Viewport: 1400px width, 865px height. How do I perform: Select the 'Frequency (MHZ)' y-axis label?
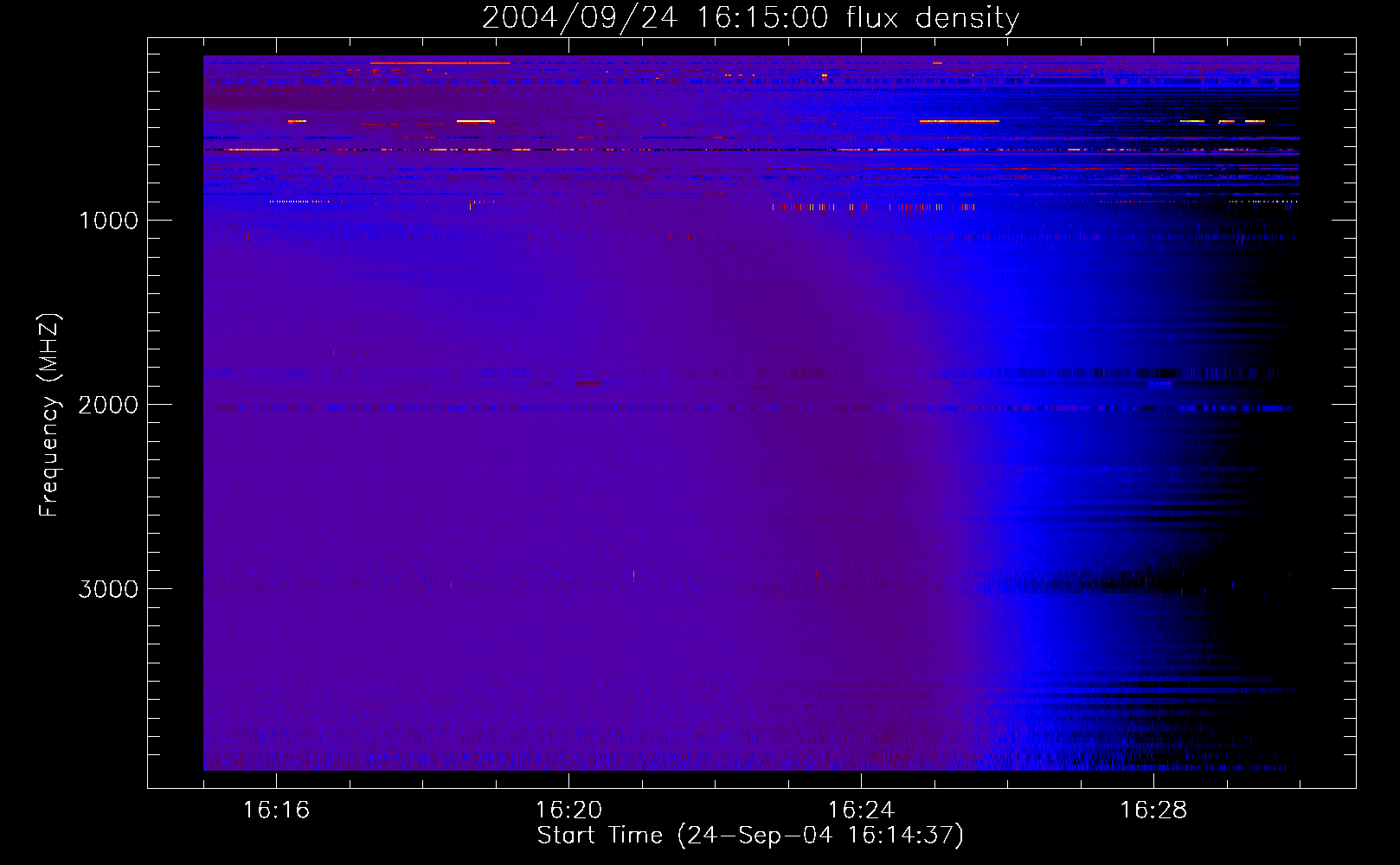click(x=49, y=415)
